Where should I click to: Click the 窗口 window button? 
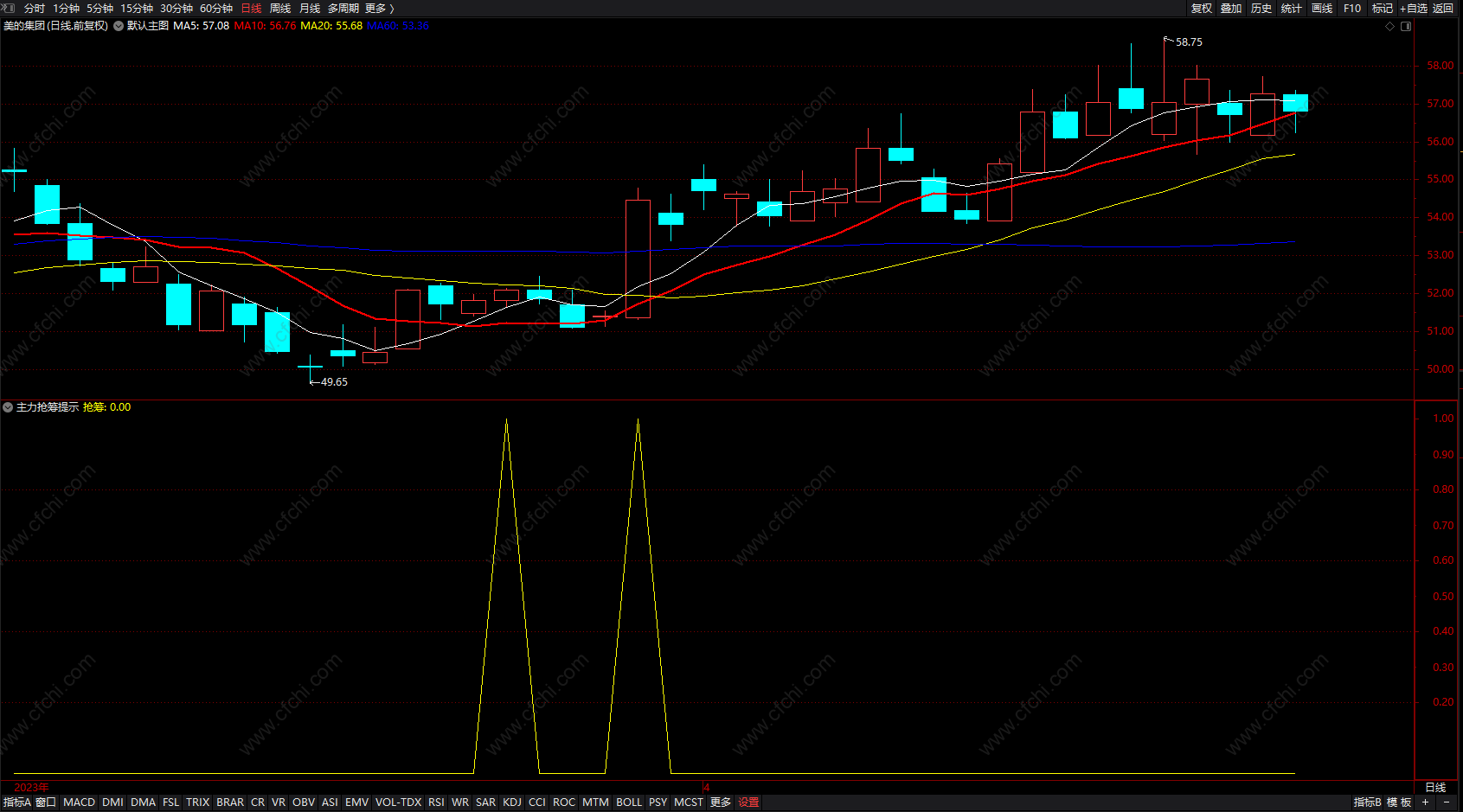coord(46,802)
